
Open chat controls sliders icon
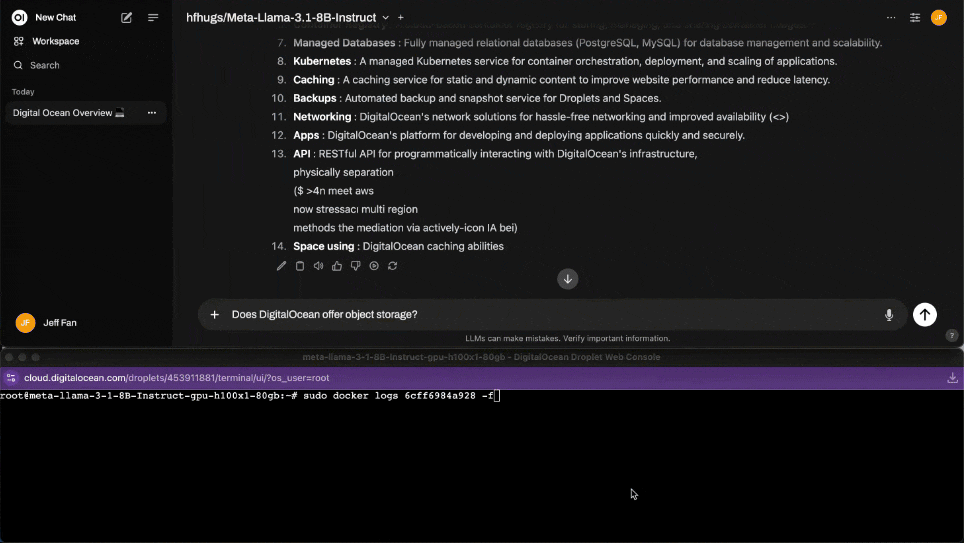915,18
